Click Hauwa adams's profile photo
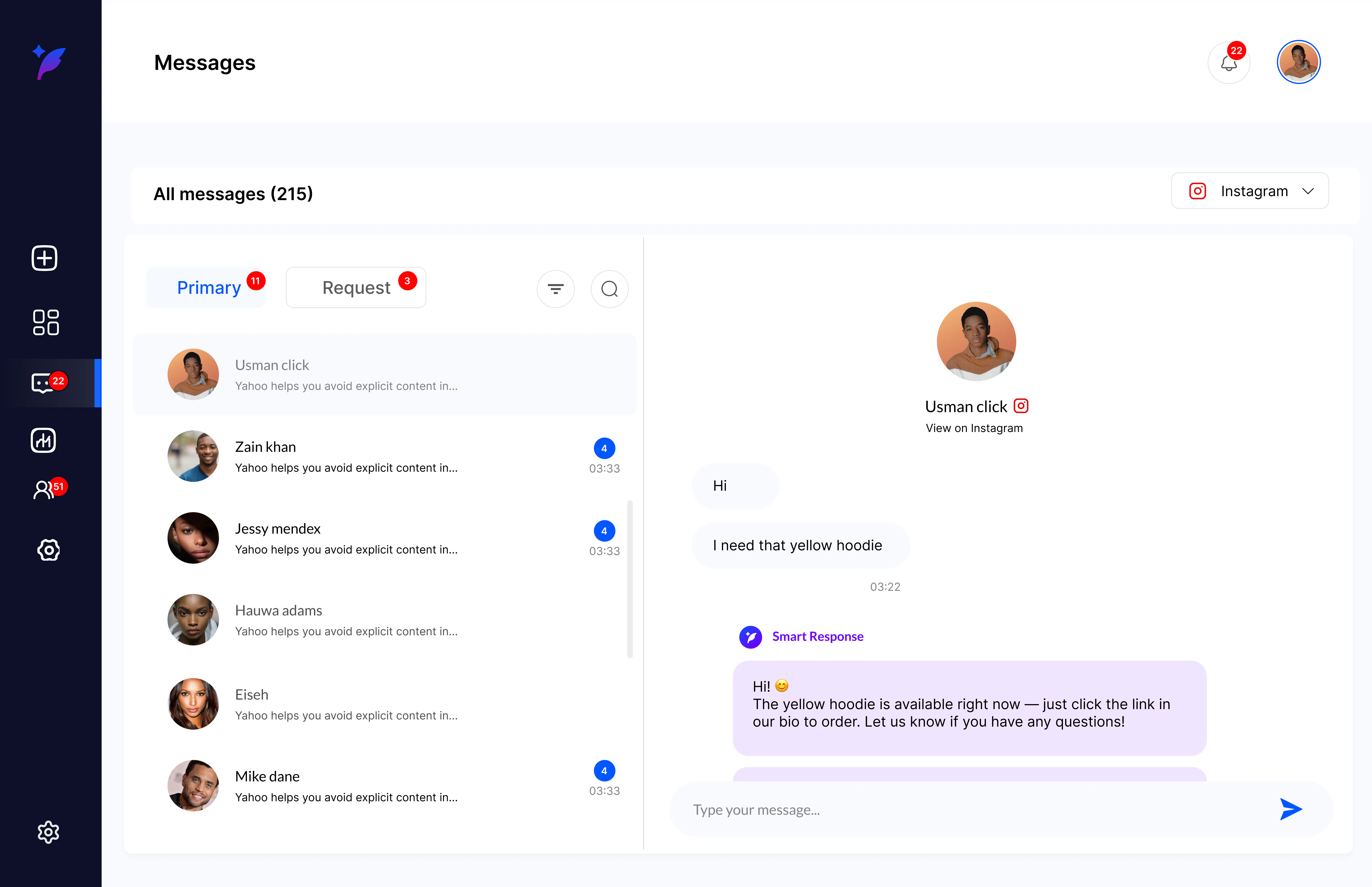The image size is (1372, 887). pos(193,620)
